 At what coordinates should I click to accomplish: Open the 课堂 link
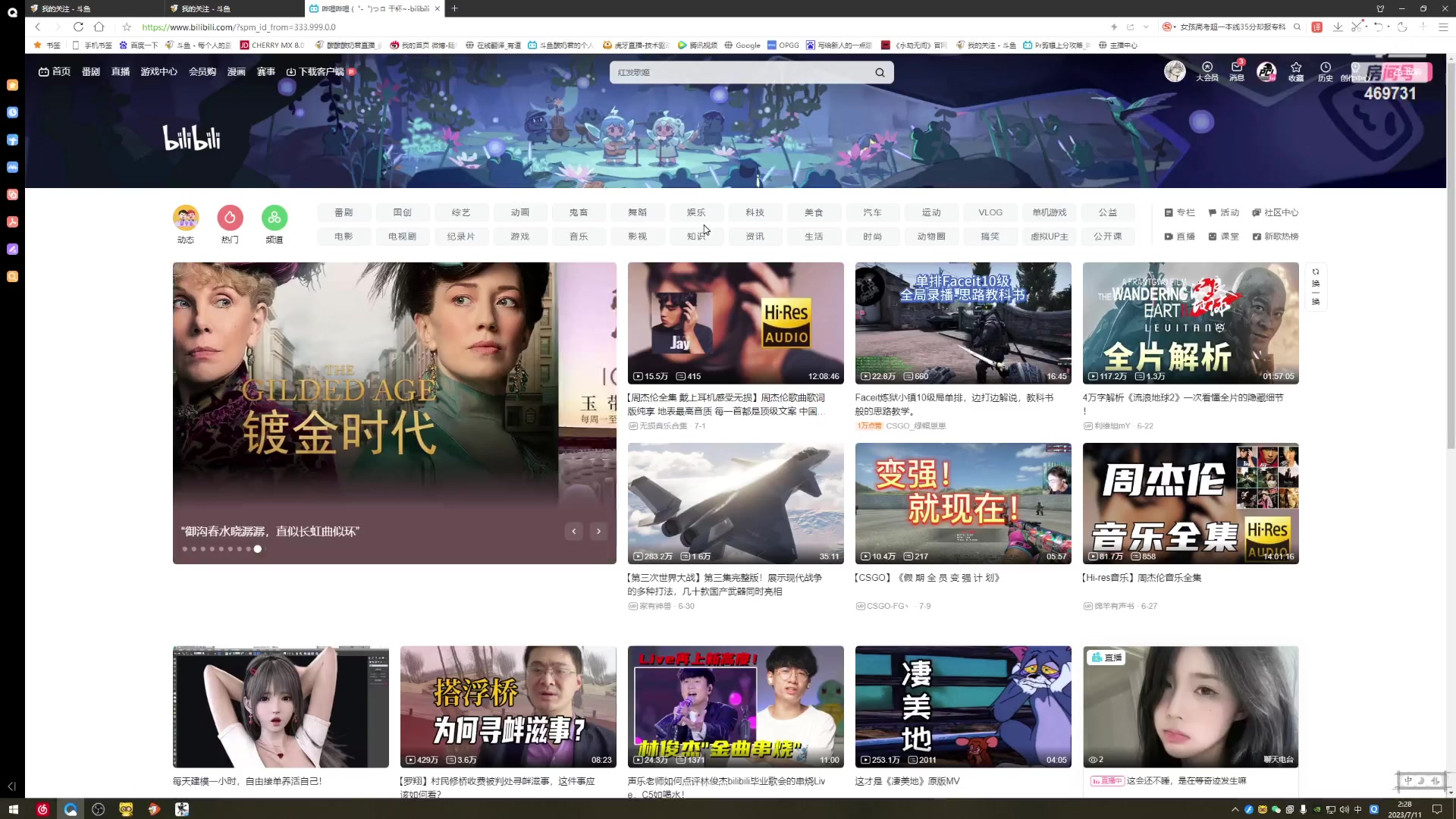pyautogui.click(x=1223, y=237)
